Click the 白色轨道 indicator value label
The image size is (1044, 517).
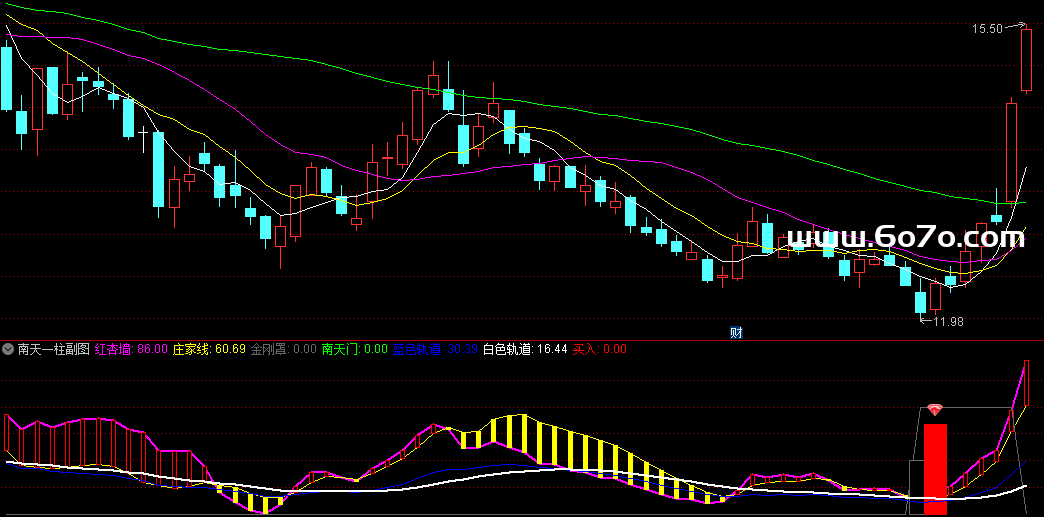click(525, 349)
